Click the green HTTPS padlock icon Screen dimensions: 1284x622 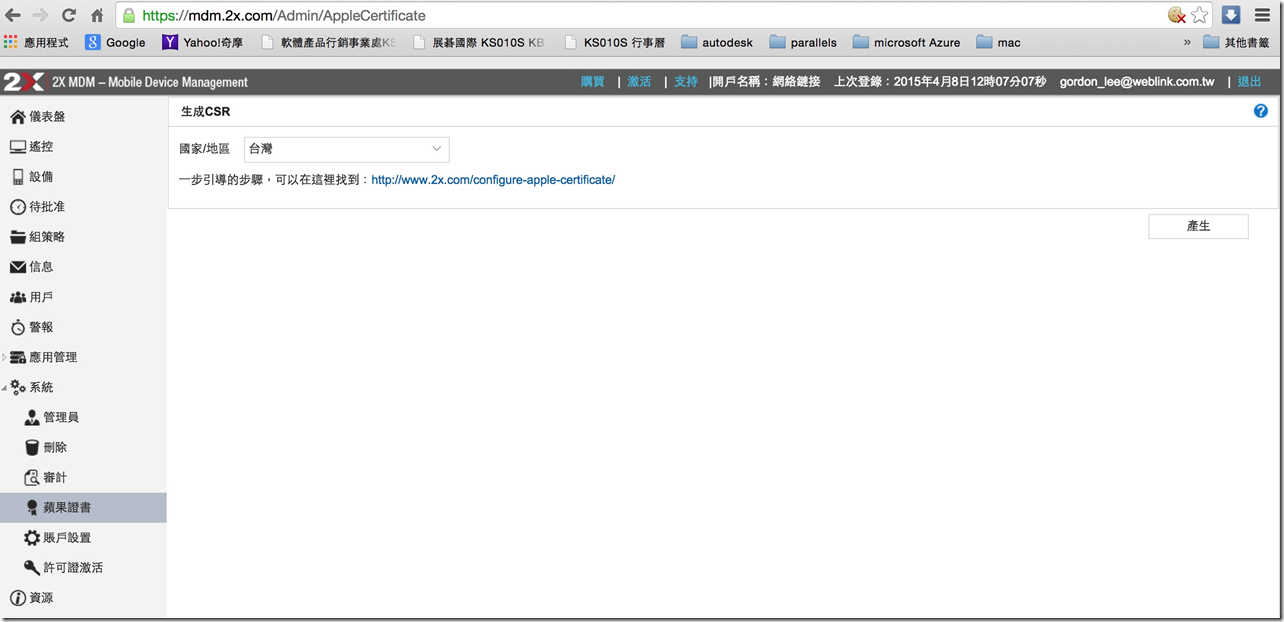pyautogui.click(x=128, y=15)
